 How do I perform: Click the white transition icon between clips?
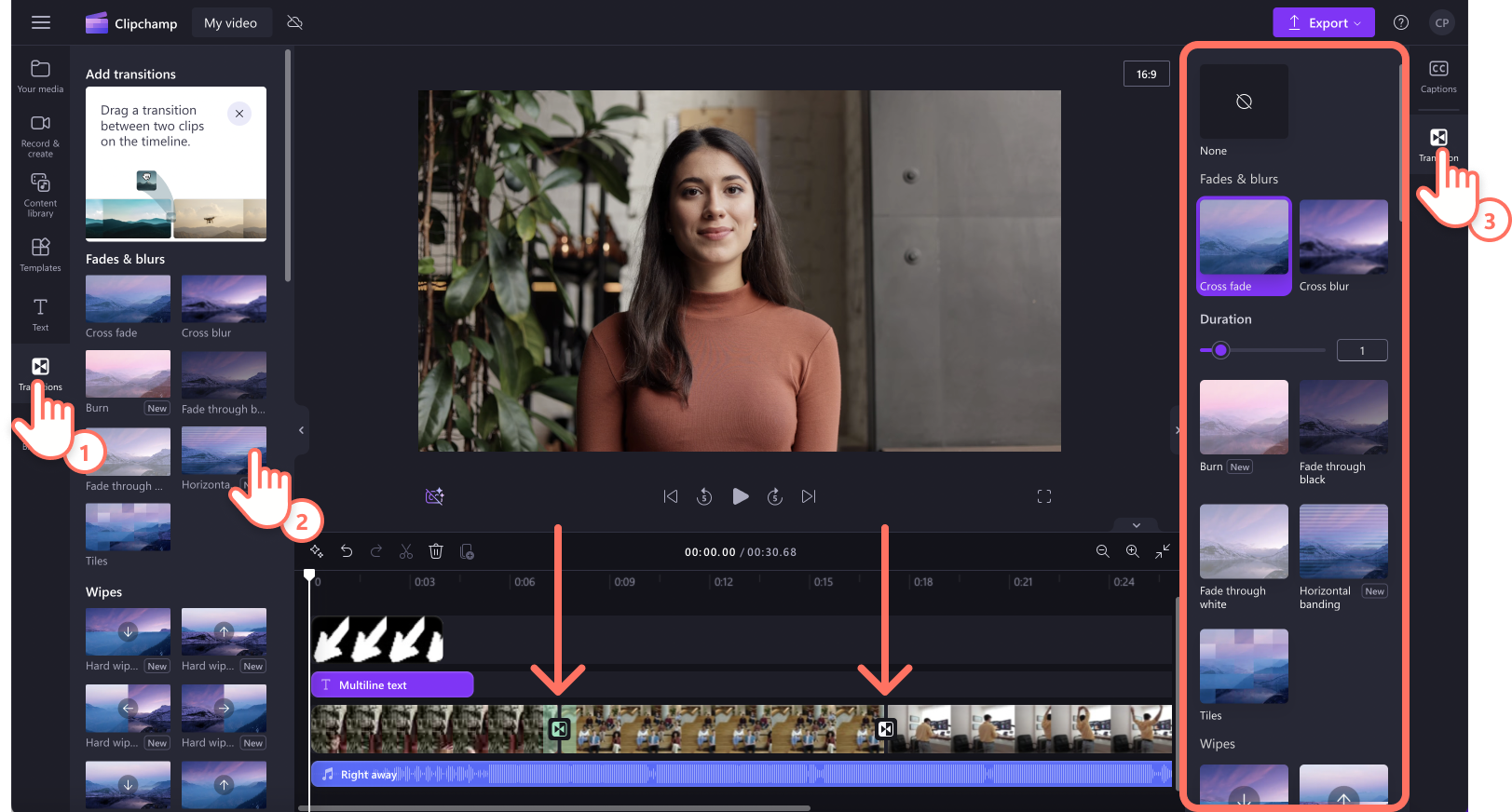[886, 729]
